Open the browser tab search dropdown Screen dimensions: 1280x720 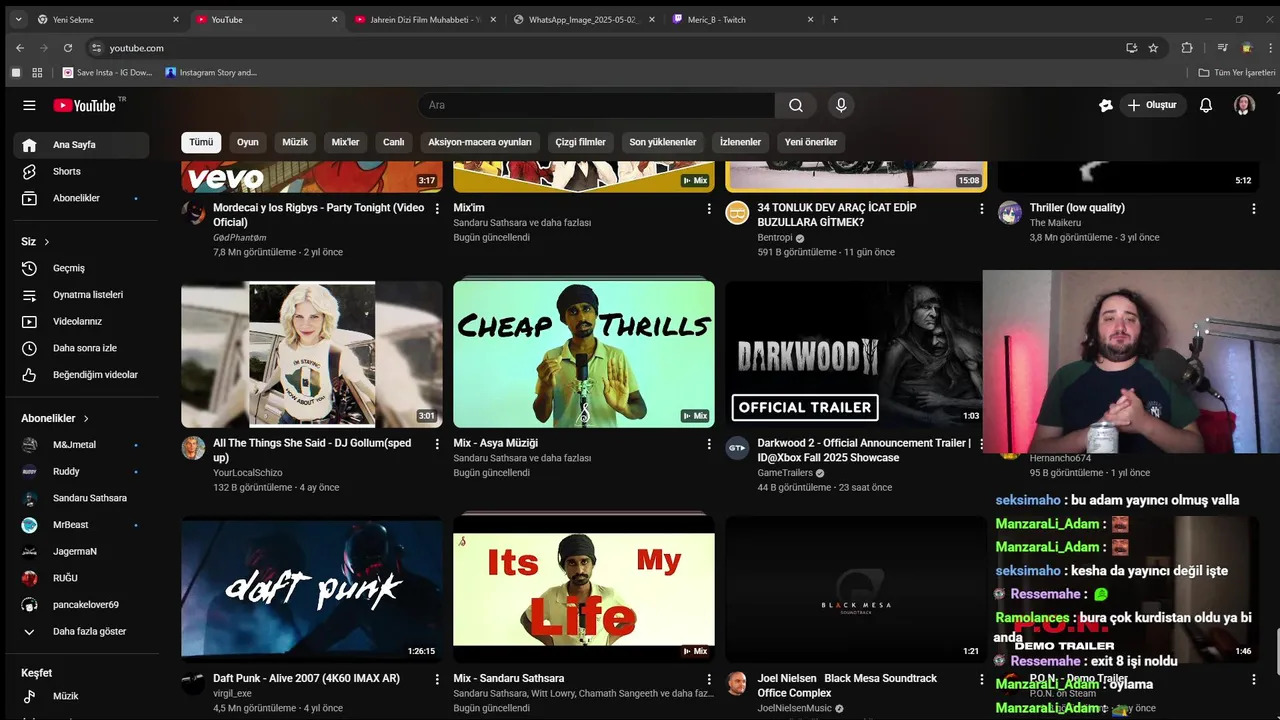click(x=18, y=19)
